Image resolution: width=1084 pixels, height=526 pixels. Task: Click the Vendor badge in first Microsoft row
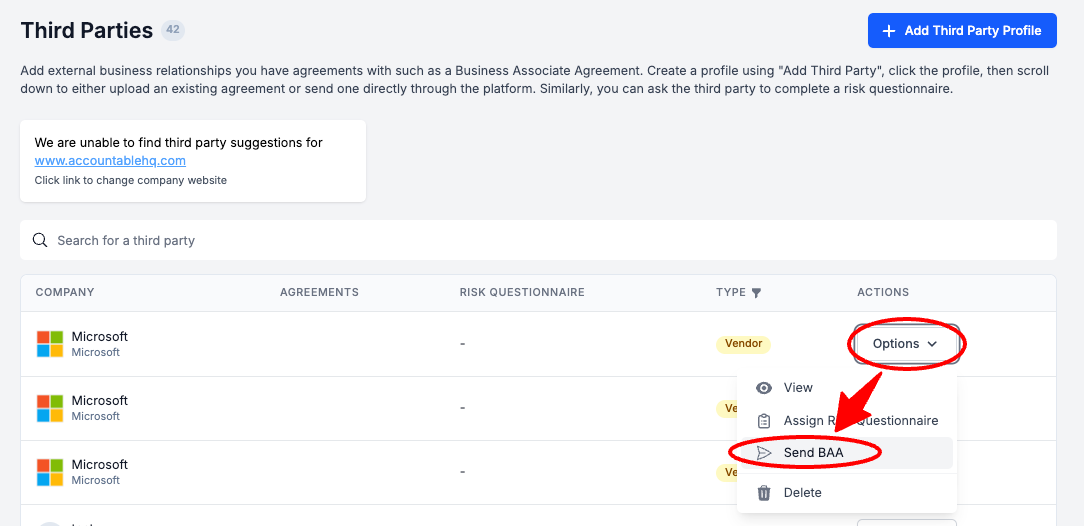click(743, 344)
